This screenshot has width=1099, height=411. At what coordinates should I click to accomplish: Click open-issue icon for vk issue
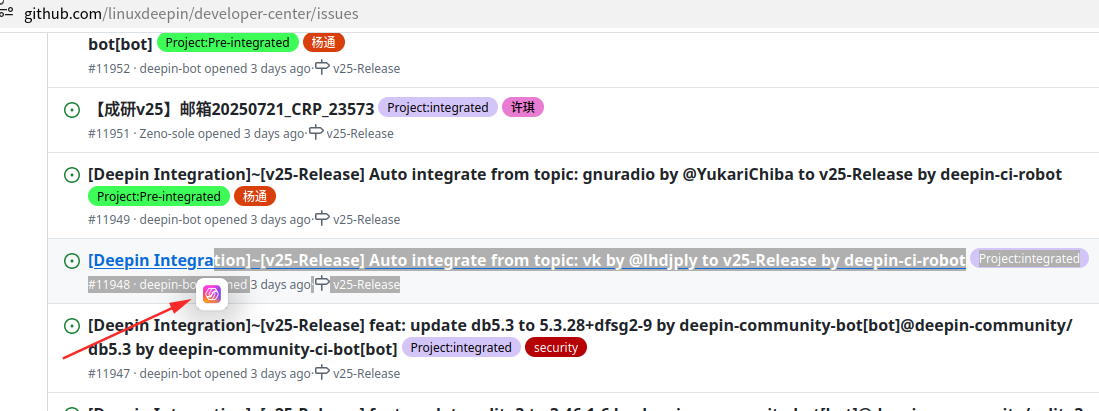(x=71, y=261)
